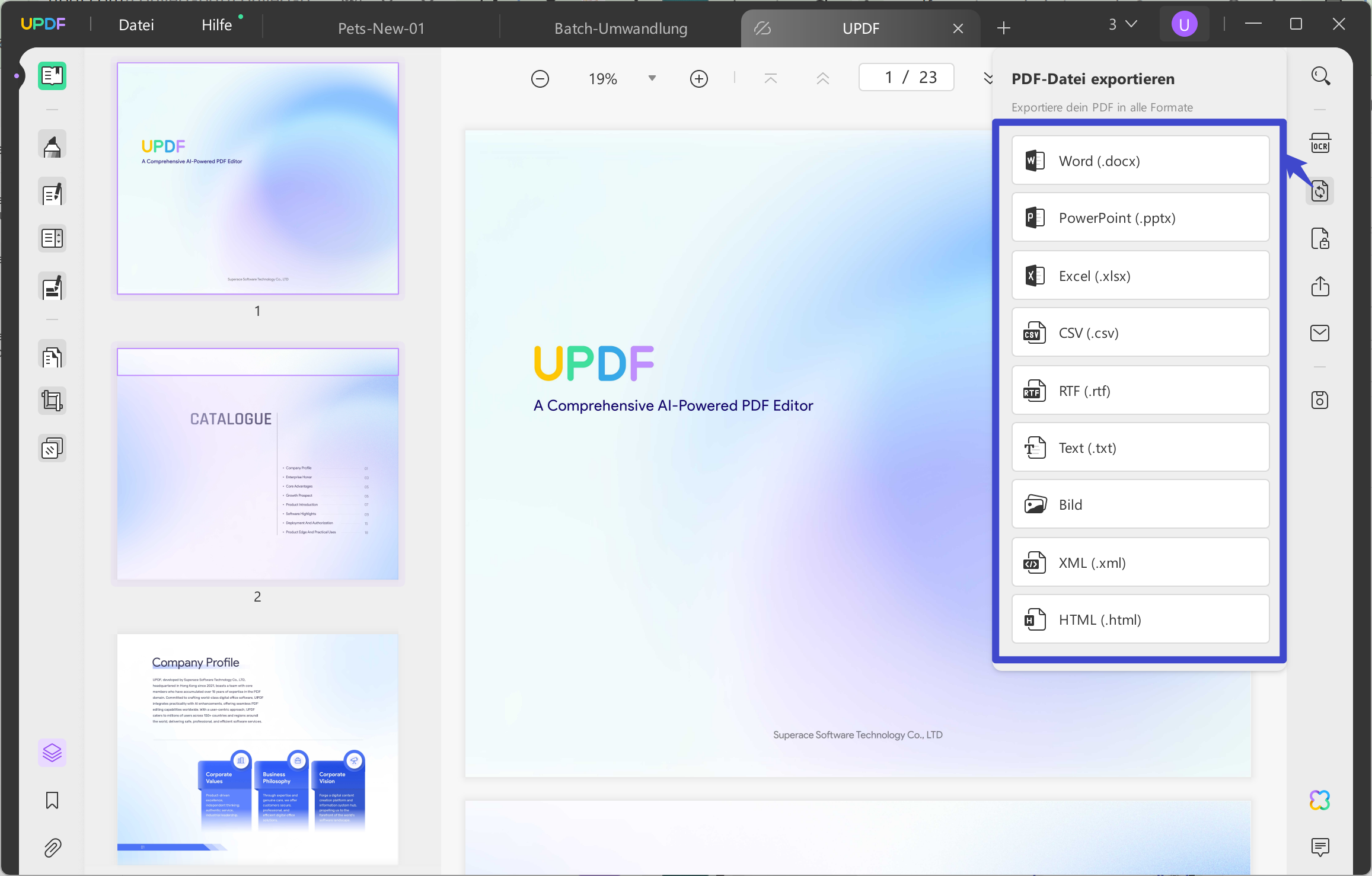Click the UPDF logo in title bar
1372x876 pixels.
pos(43,24)
